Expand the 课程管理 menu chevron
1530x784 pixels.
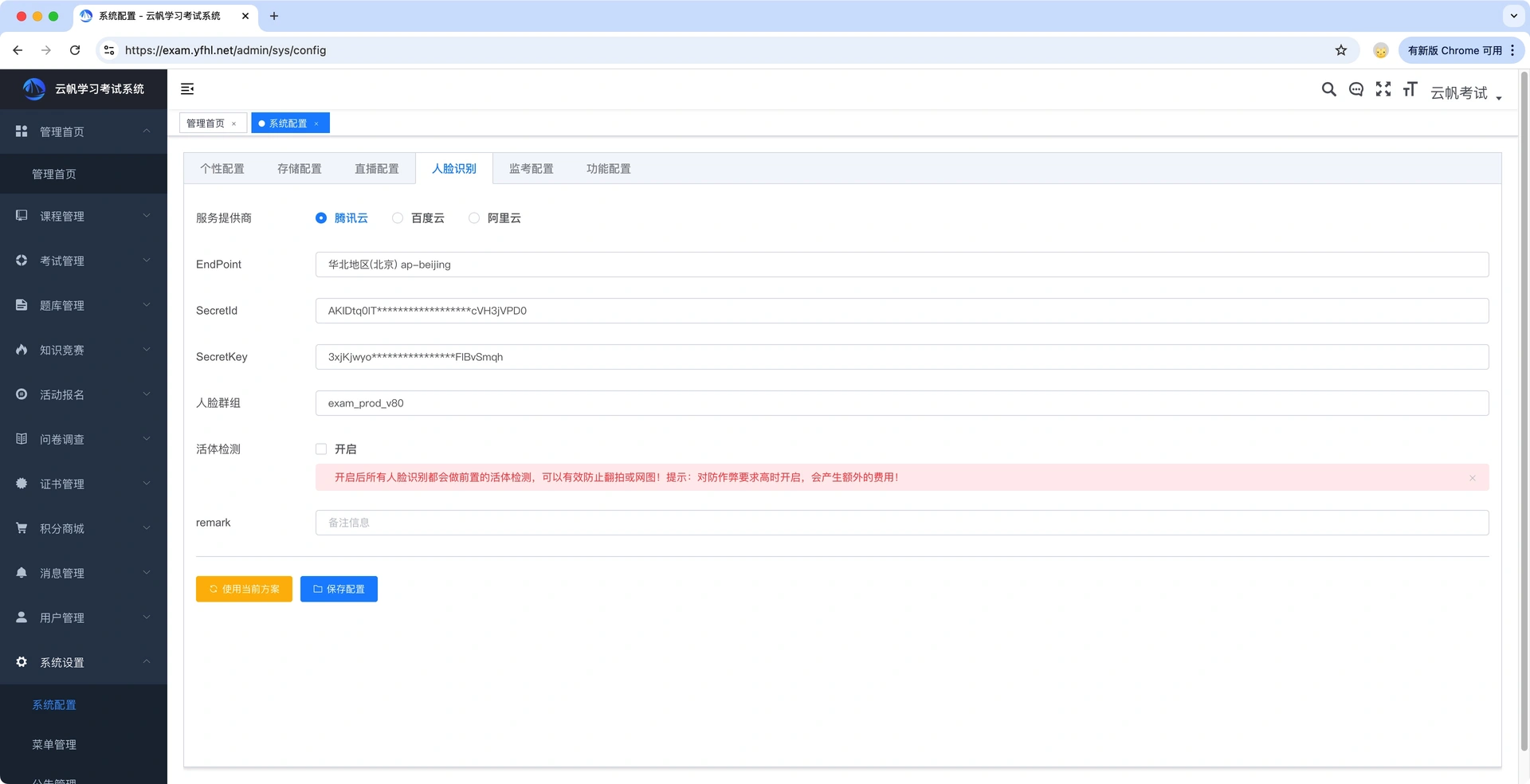pyautogui.click(x=147, y=216)
